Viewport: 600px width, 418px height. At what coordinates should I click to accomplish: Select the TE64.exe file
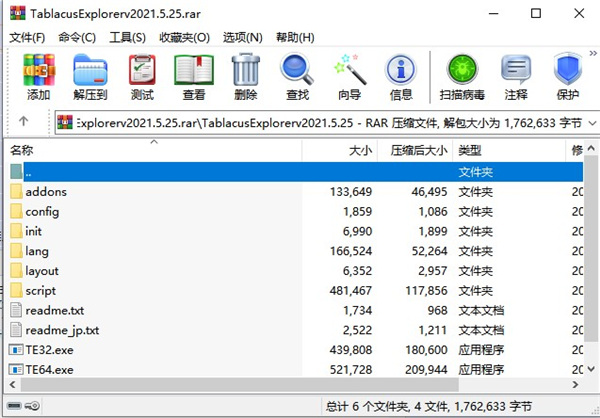[x=295, y=370]
